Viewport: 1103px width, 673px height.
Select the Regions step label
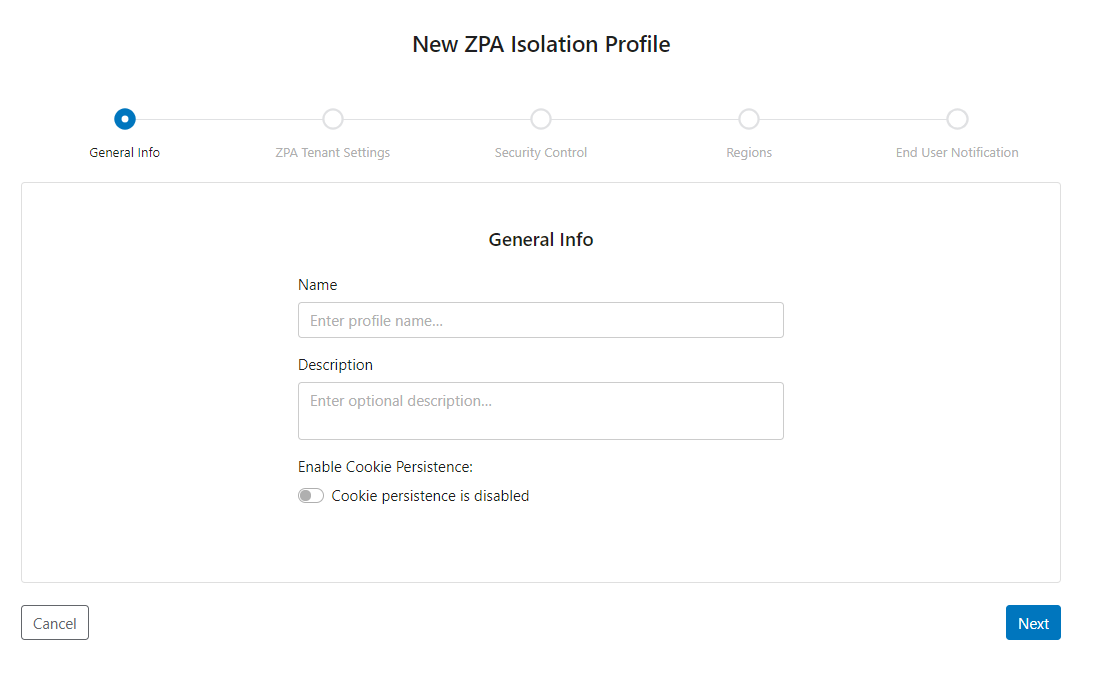[x=748, y=152]
